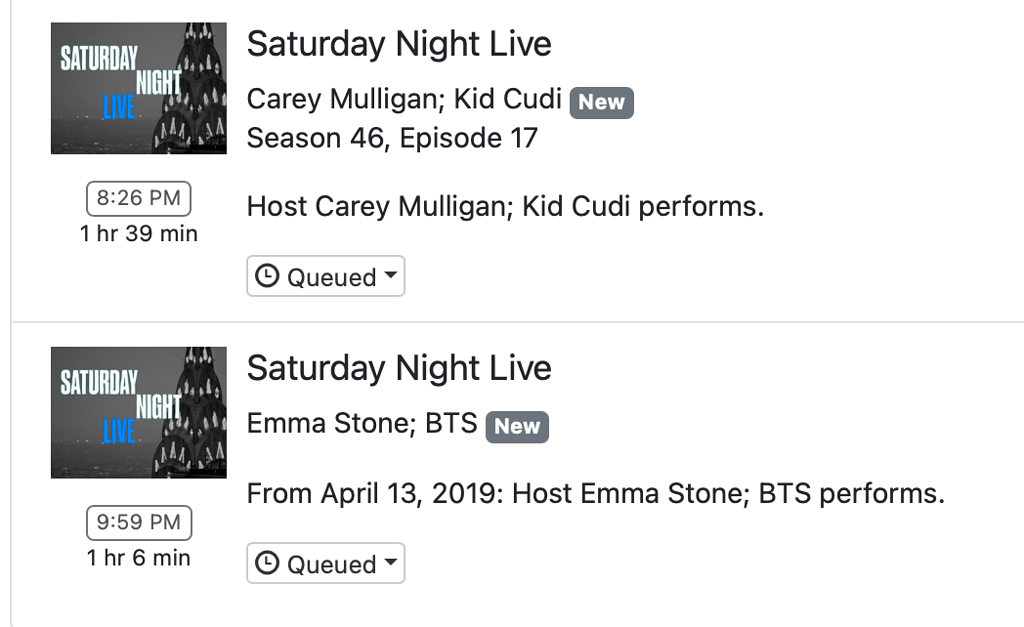The height and width of the screenshot is (627, 1024).
Task: Toggle queue status on the Carey Mulligan recording
Action: point(325,276)
